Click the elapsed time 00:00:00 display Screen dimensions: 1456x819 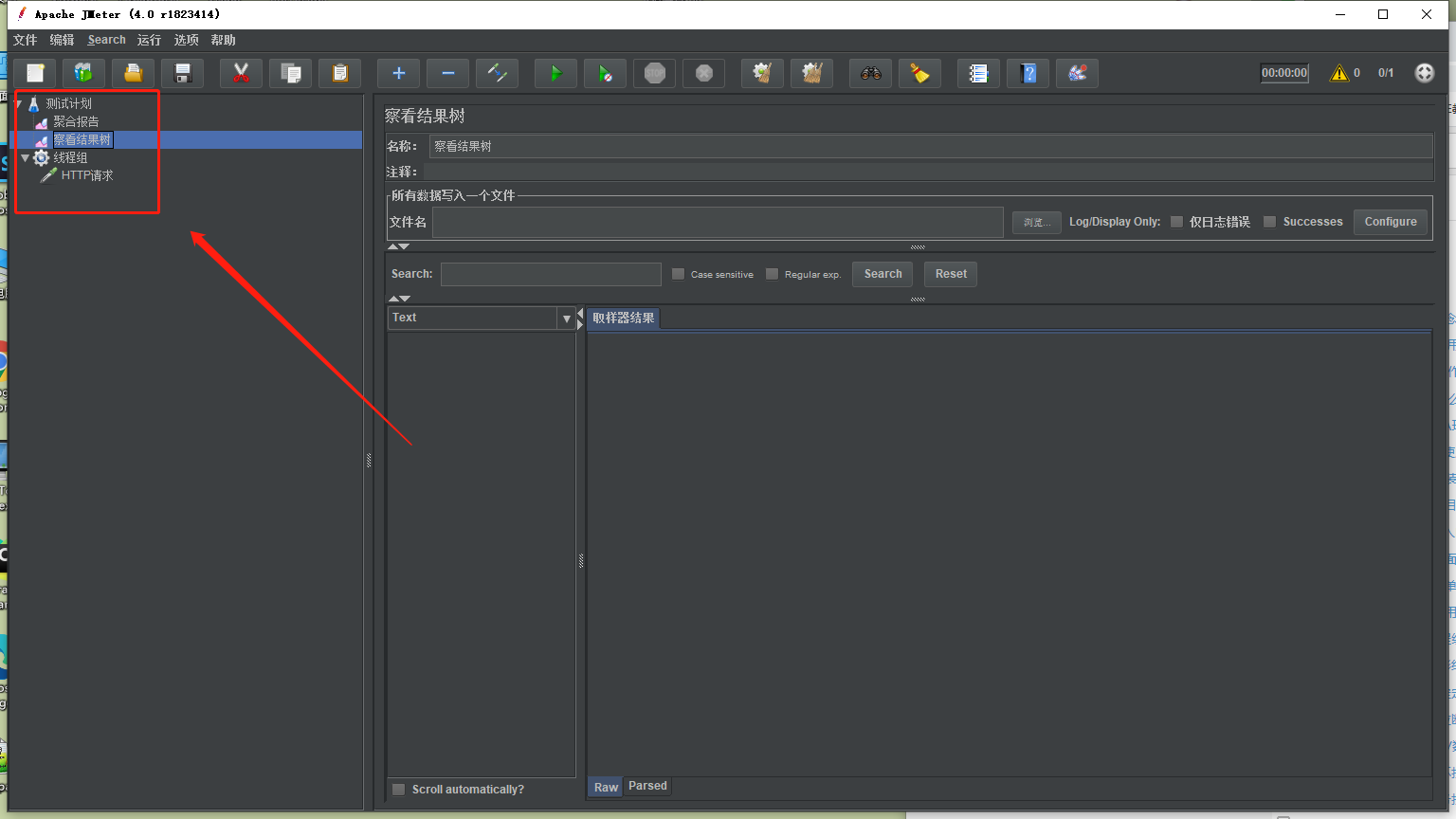coord(1284,73)
